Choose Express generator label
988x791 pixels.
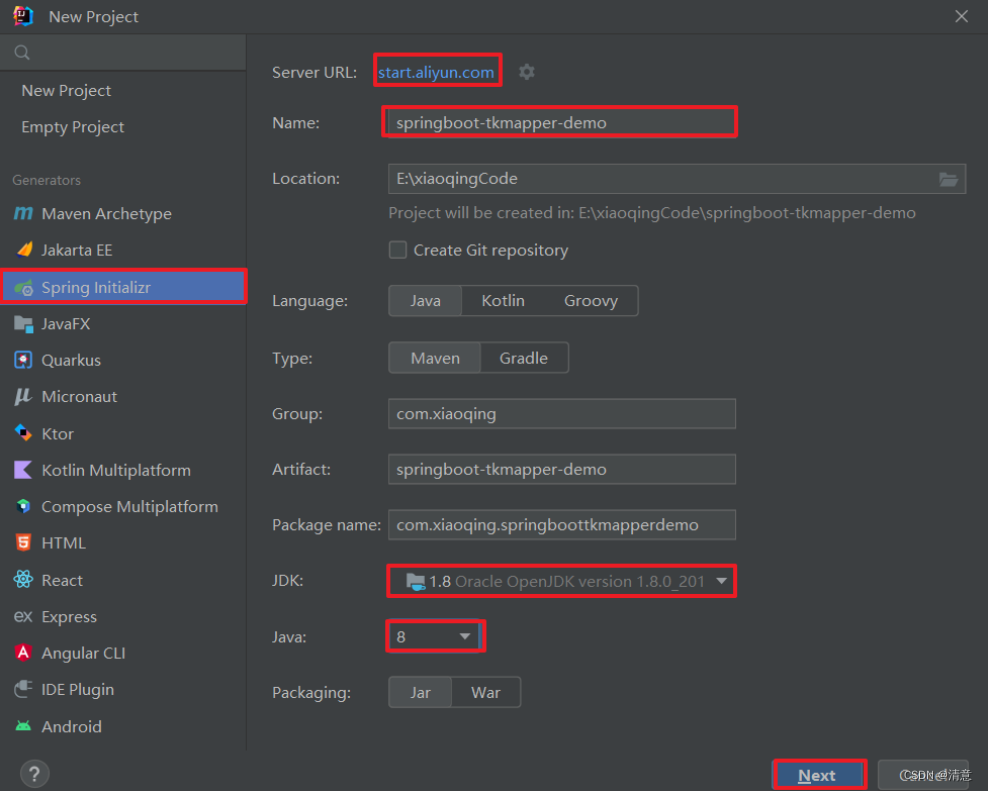click(x=69, y=616)
